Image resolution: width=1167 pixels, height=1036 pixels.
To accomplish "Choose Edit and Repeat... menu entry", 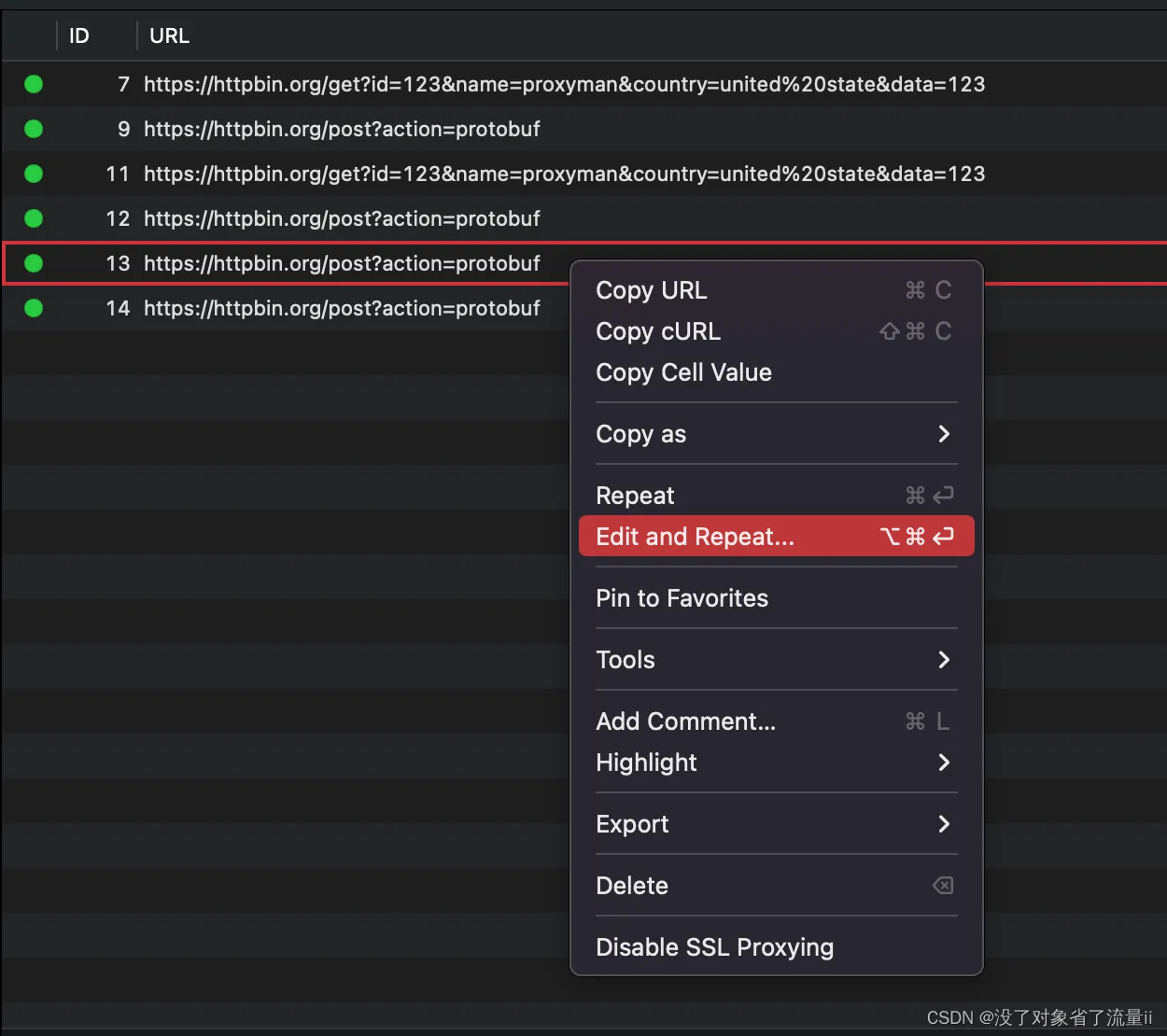I will click(x=776, y=537).
